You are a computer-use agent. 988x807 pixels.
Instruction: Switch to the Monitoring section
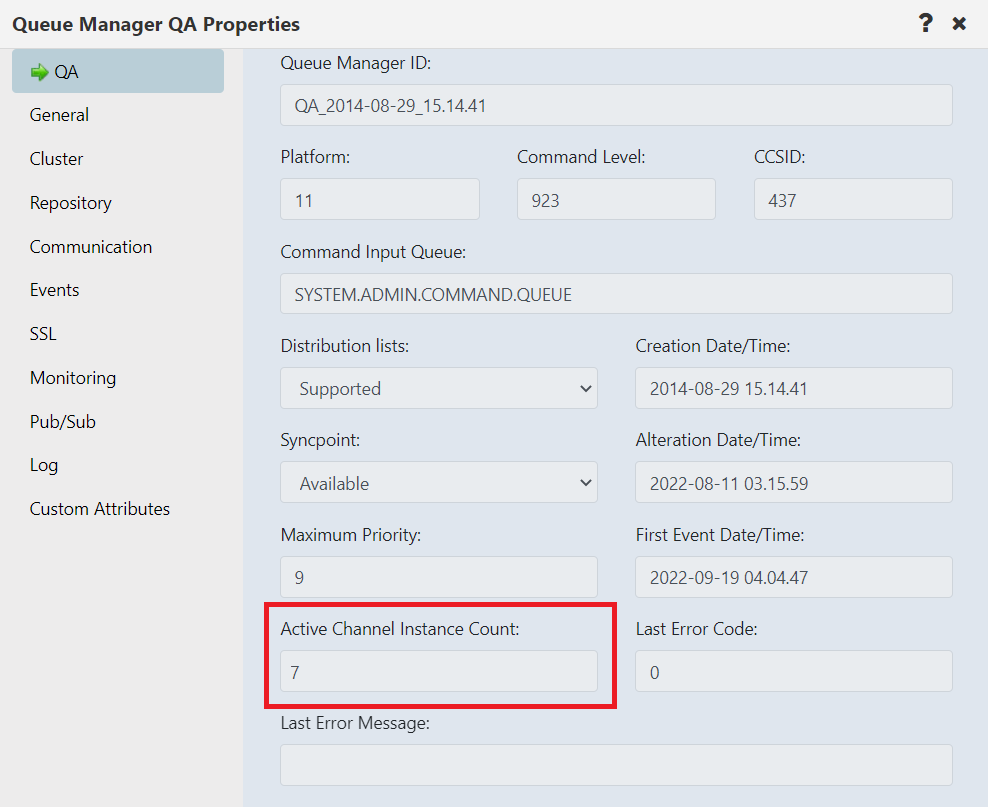[73, 377]
